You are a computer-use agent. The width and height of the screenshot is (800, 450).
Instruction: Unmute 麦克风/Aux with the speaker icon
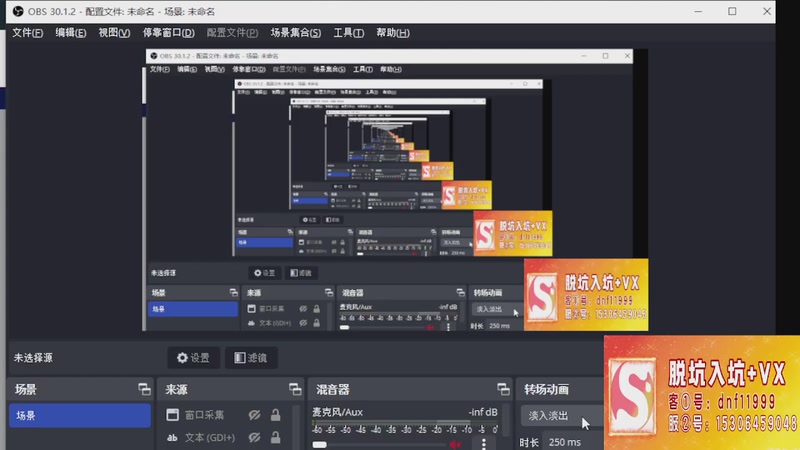tap(455, 444)
